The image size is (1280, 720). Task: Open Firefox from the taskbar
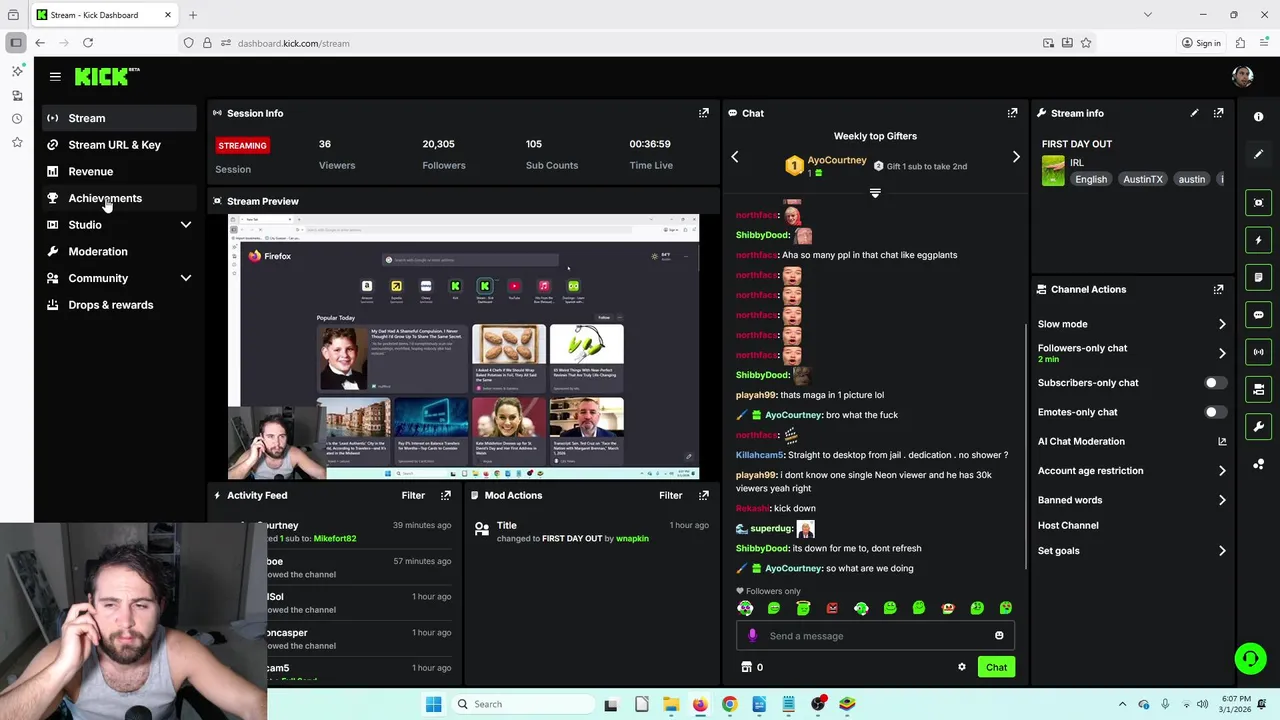(x=700, y=704)
